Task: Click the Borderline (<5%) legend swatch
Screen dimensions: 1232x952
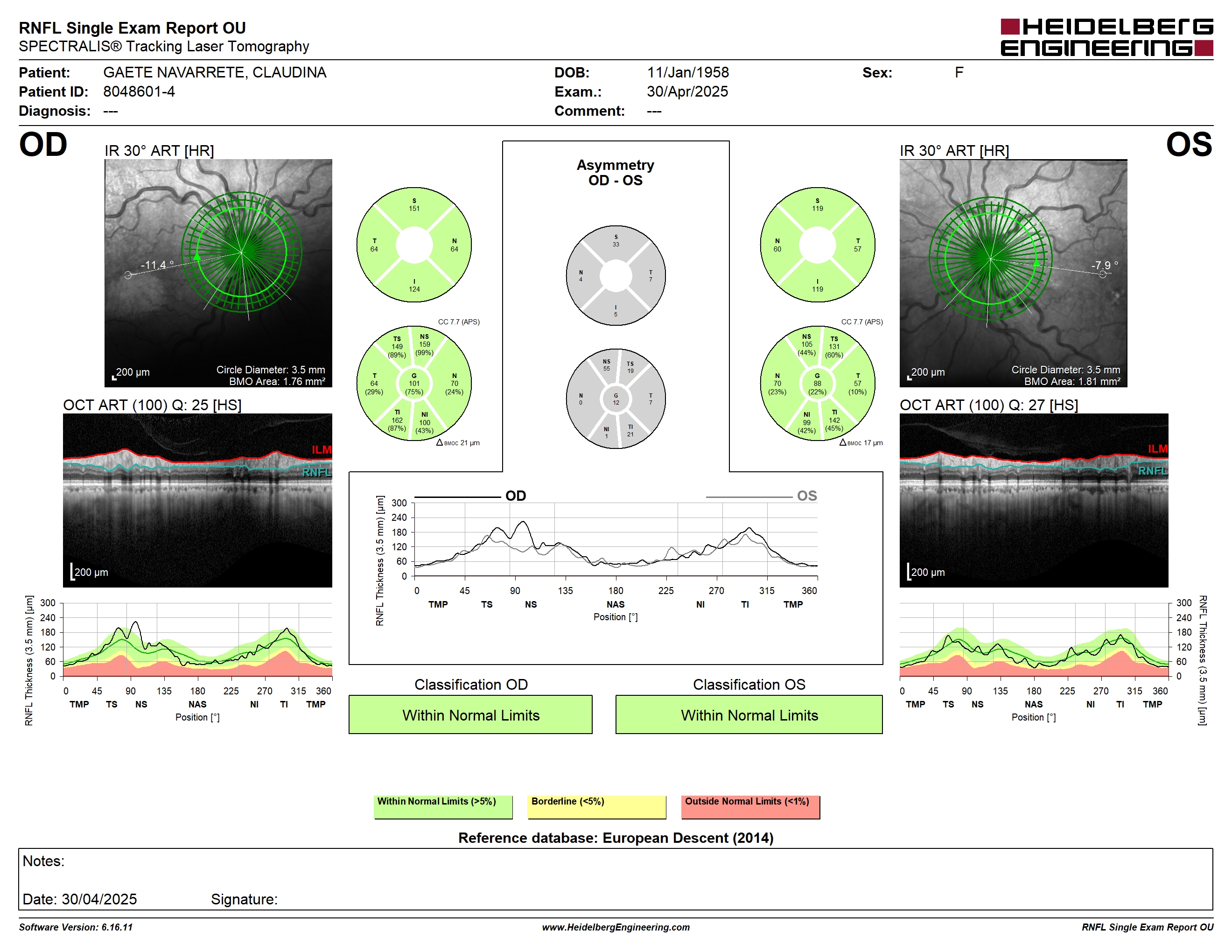Action: point(597,807)
